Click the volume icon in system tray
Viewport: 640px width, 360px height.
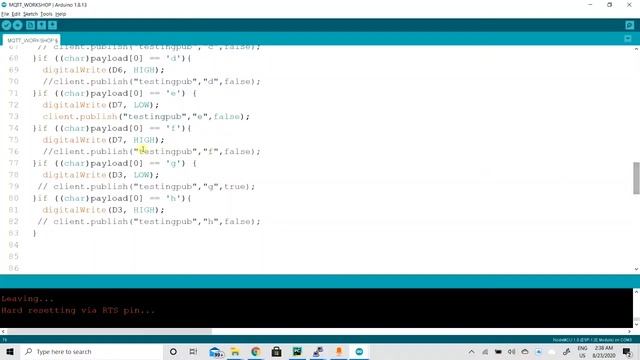pyautogui.click(x=511, y=352)
